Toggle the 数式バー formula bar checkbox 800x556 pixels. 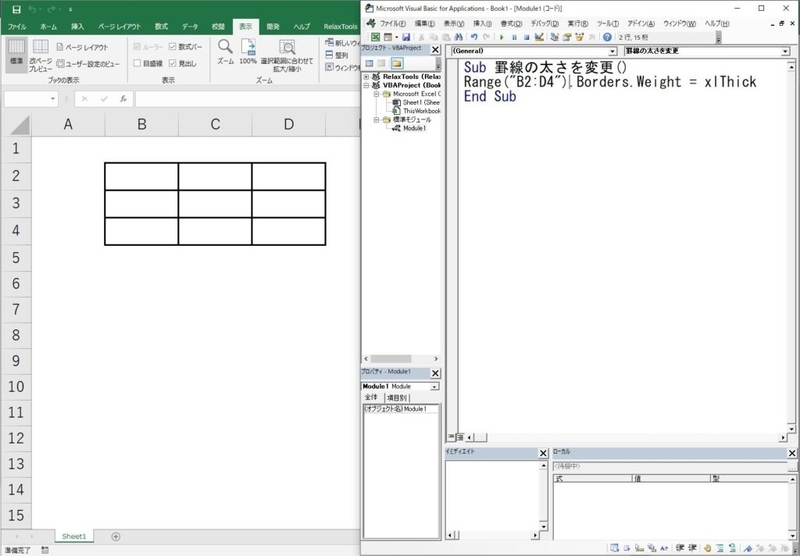pos(172,46)
